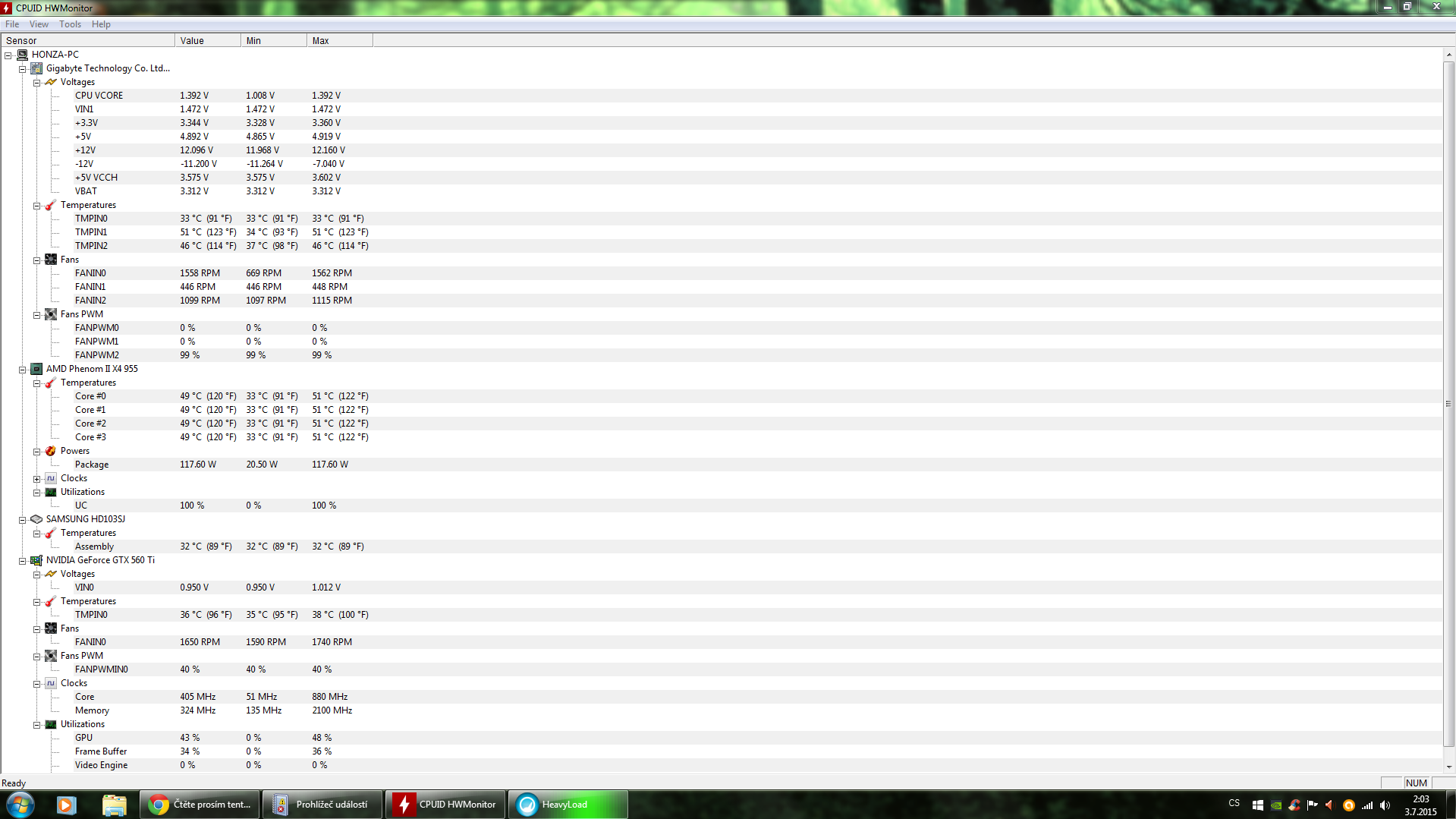Click the motherboard Temperatures thermometer icon

tap(51, 205)
